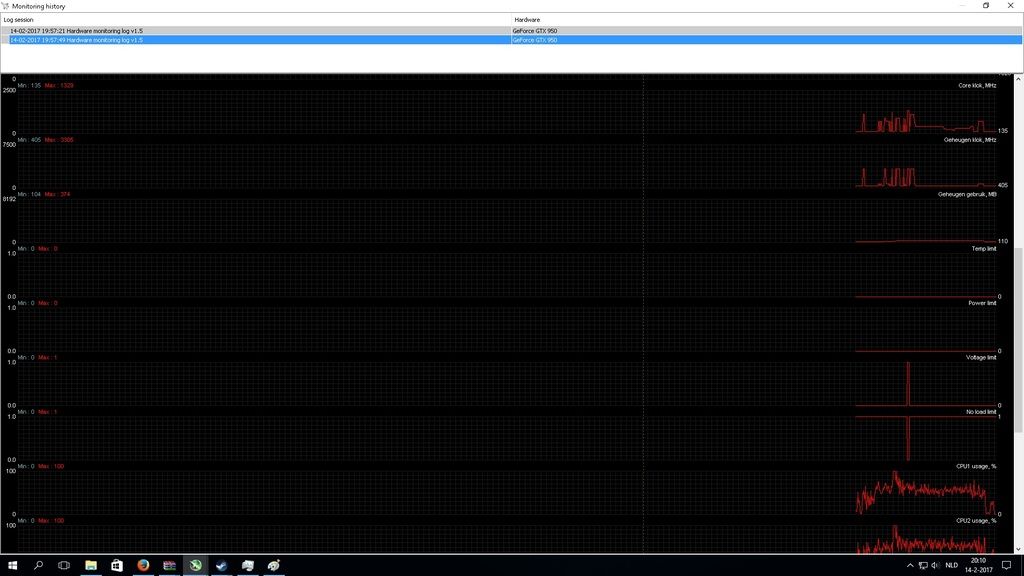Screen dimensions: 1024x576
Task: Click the Task View icon
Action: [65, 565]
